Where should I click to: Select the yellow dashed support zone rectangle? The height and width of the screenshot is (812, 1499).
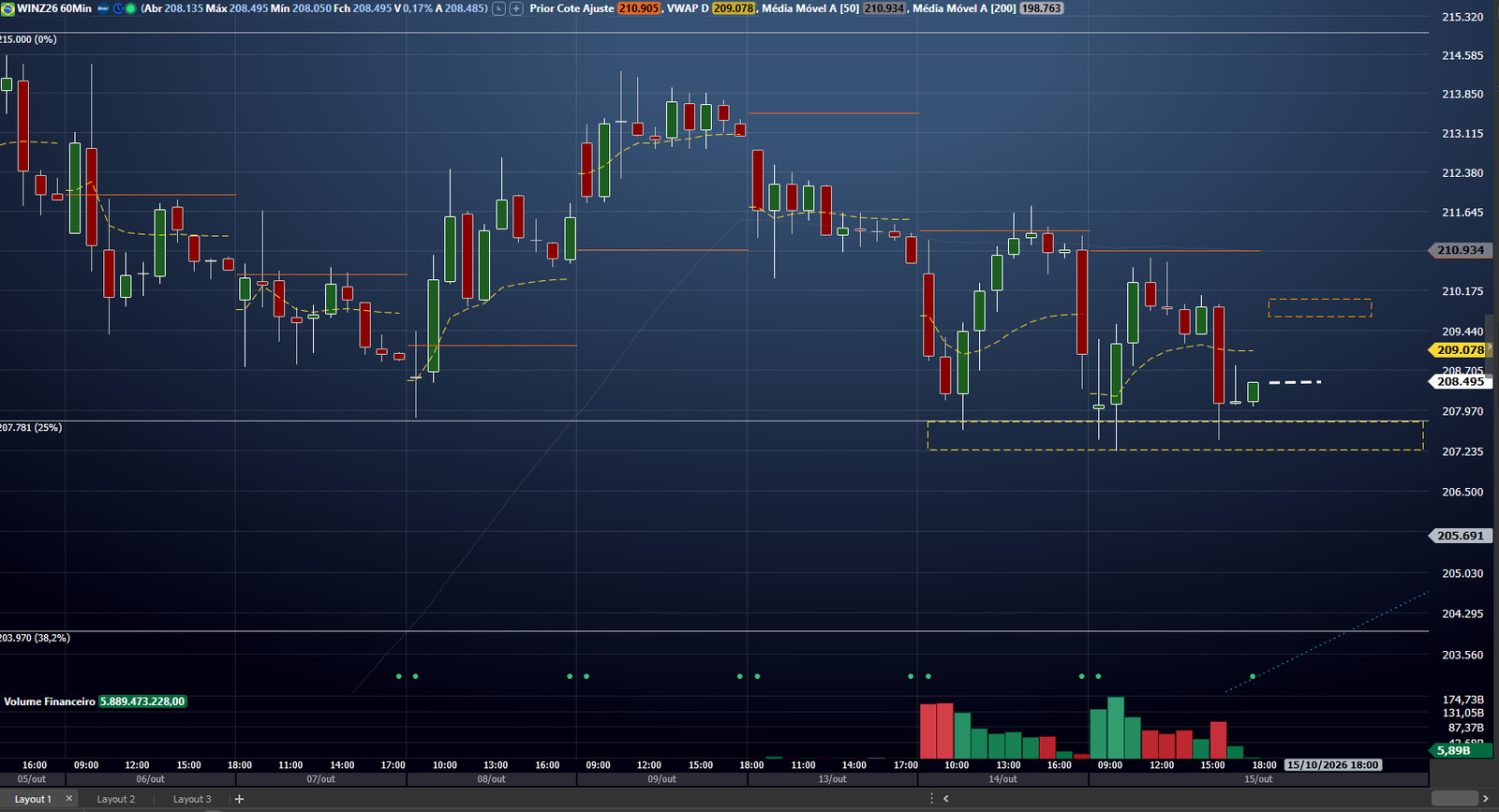(x=1175, y=436)
